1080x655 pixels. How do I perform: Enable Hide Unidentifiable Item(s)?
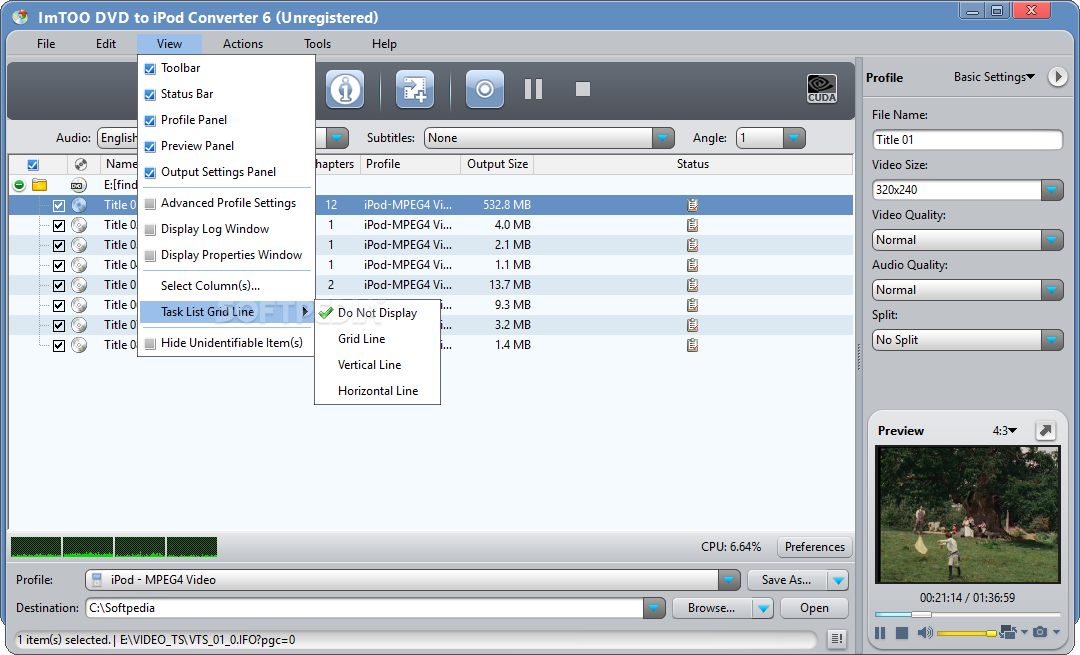coord(149,344)
